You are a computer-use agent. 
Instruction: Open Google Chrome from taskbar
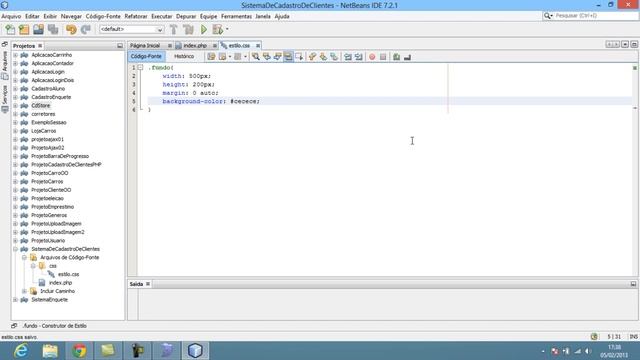tap(79, 351)
